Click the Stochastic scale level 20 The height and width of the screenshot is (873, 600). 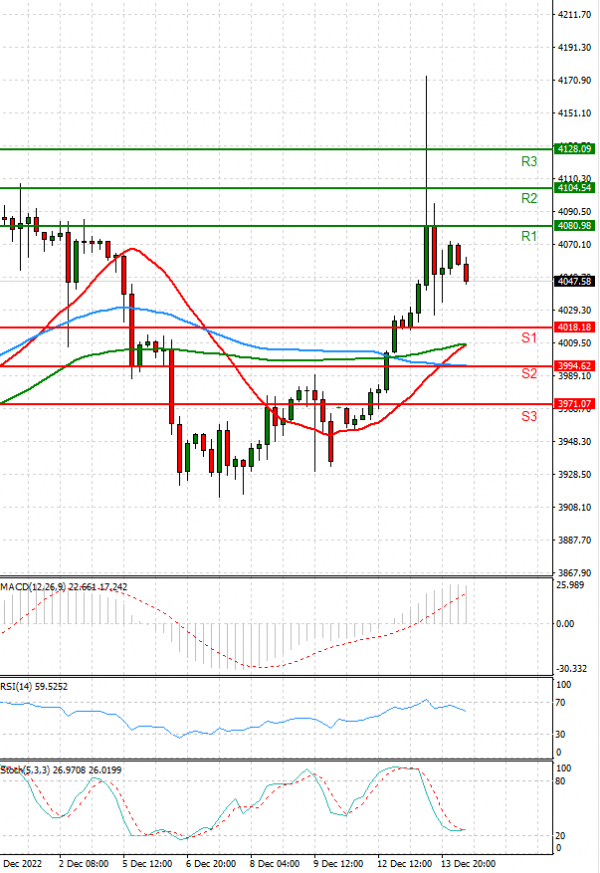point(561,836)
